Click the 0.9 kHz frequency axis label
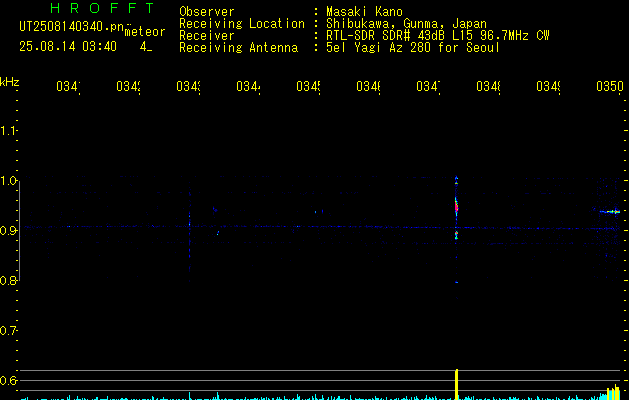The height and width of the screenshot is (400, 629). (x=8, y=231)
